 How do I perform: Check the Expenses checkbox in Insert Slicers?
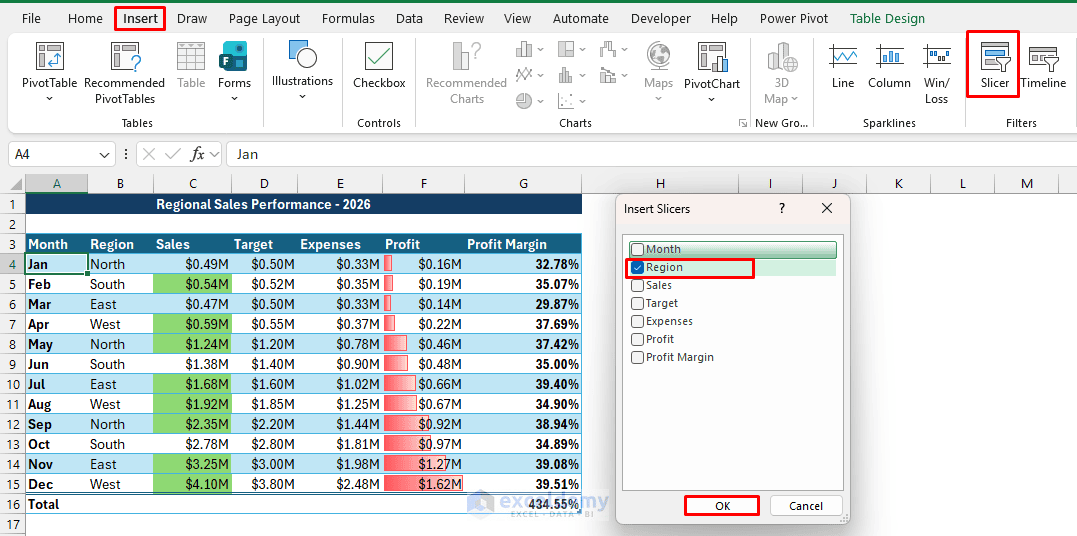637,321
